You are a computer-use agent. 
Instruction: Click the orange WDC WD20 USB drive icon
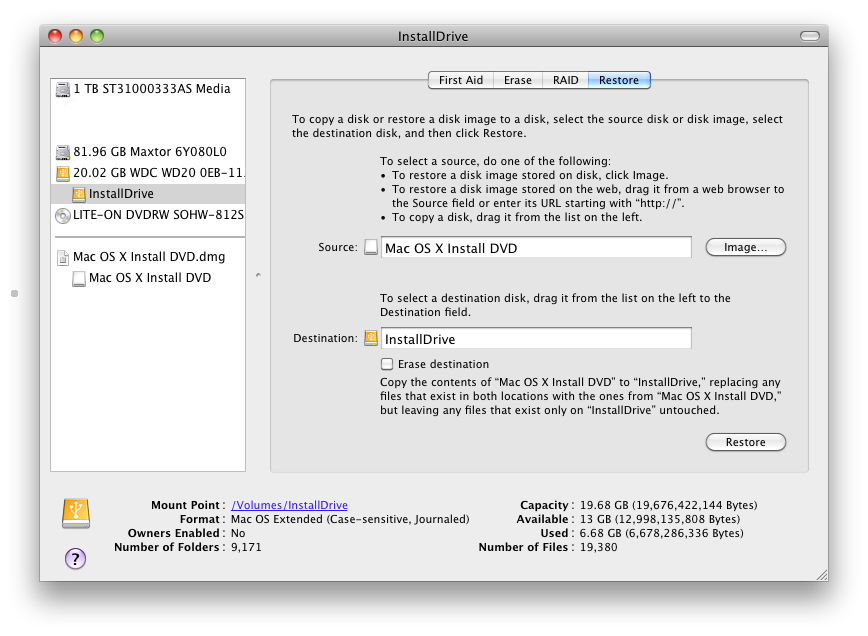[63, 173]
